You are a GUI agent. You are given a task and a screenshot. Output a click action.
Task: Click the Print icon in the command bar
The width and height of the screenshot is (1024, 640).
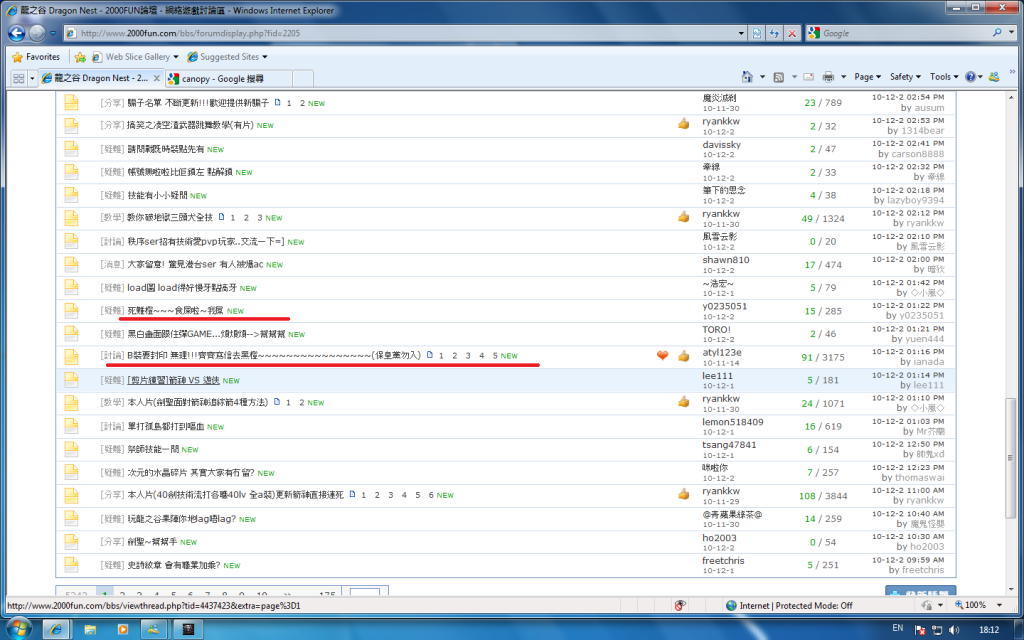click(x=828, y=77)
